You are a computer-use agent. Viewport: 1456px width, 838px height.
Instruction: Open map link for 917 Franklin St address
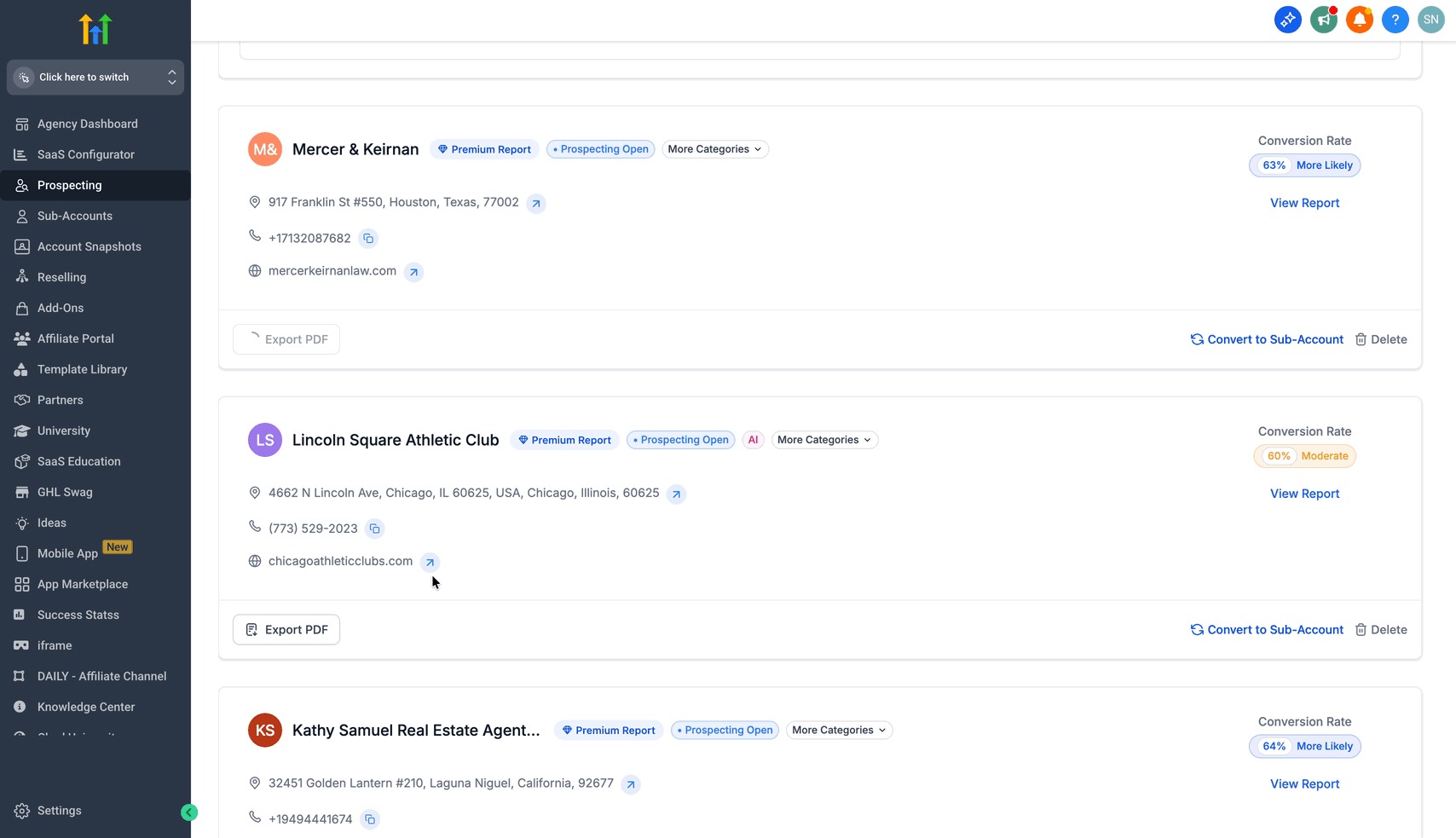tap(535, 203)
